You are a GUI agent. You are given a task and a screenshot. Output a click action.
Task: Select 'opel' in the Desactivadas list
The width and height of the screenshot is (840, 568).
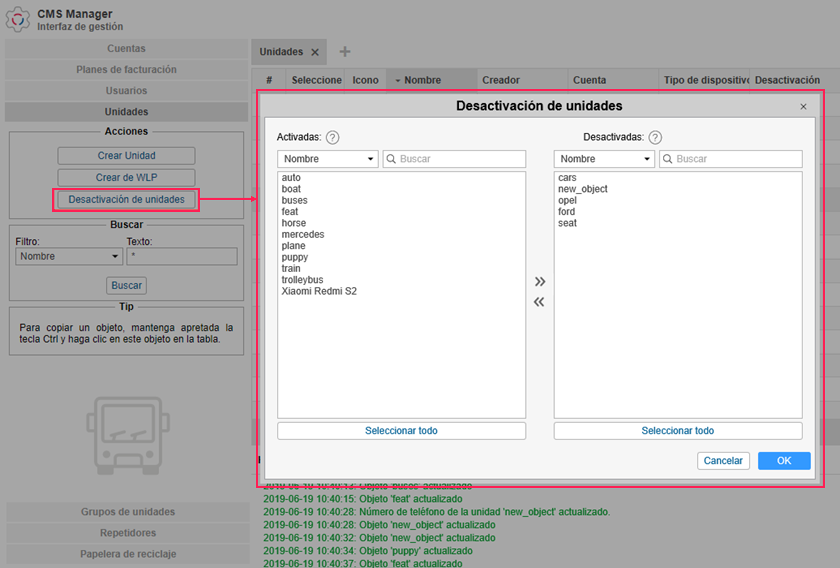click(567, 200)
